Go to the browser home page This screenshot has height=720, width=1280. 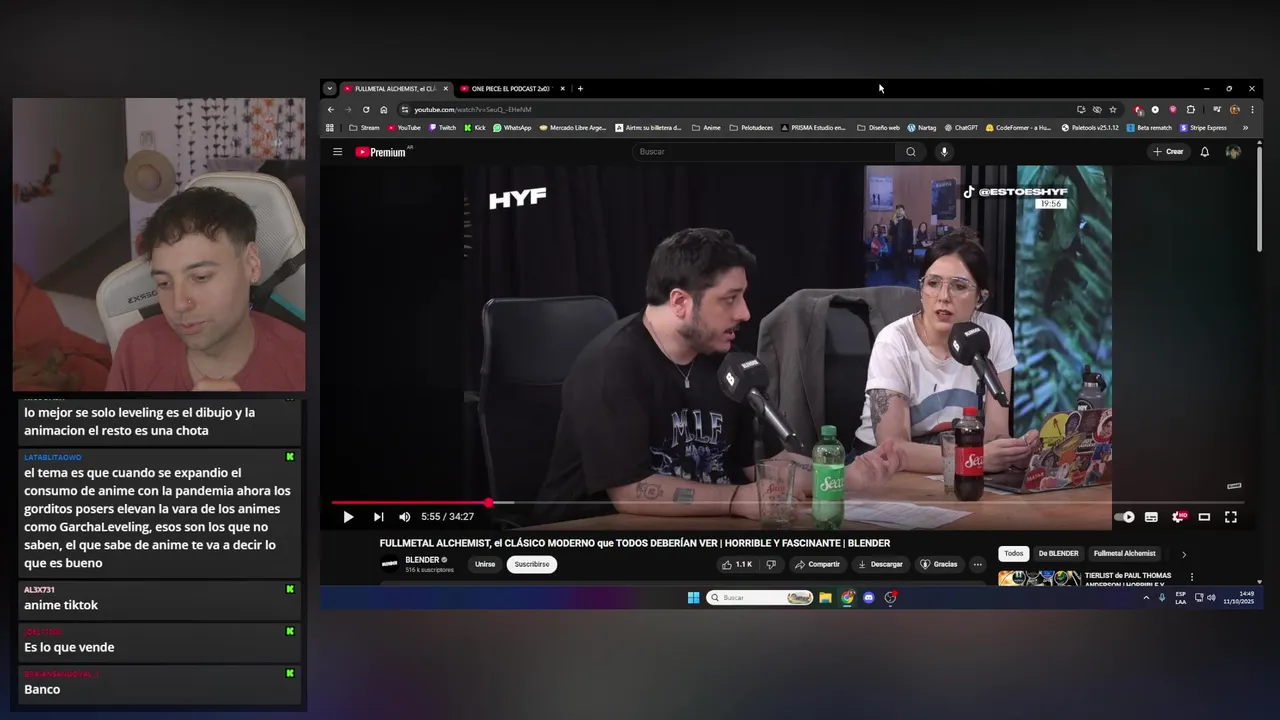coord(383,109)
